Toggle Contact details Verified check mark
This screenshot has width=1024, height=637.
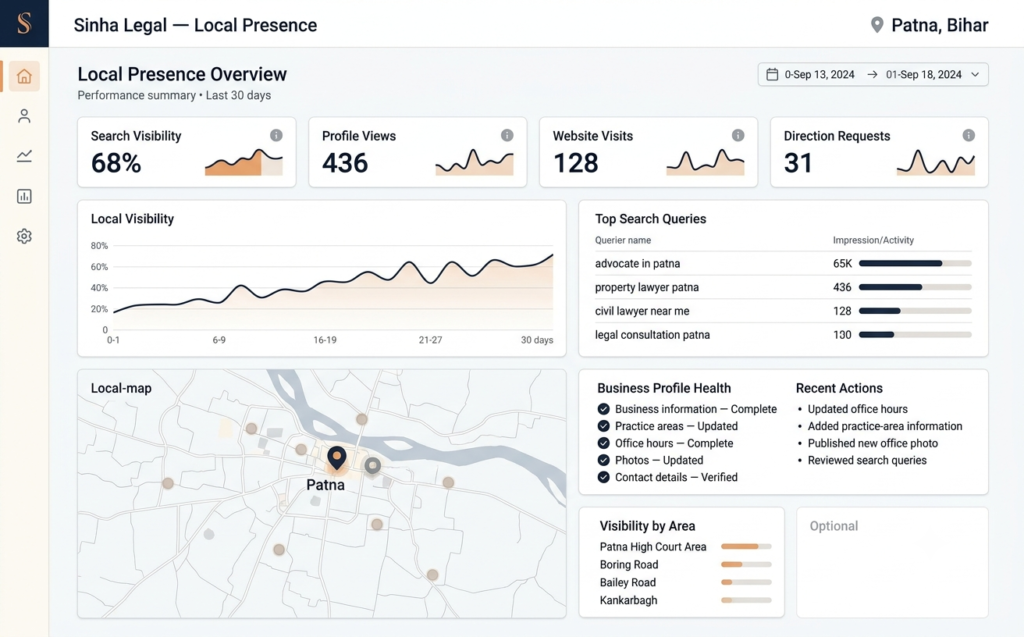click(603, 477)
